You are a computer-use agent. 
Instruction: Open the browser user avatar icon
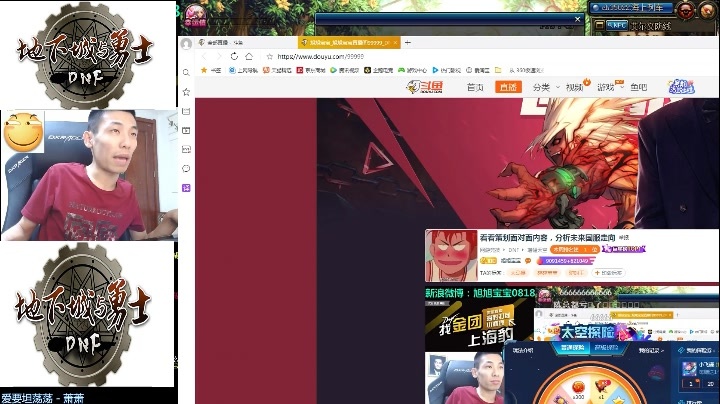186,44
